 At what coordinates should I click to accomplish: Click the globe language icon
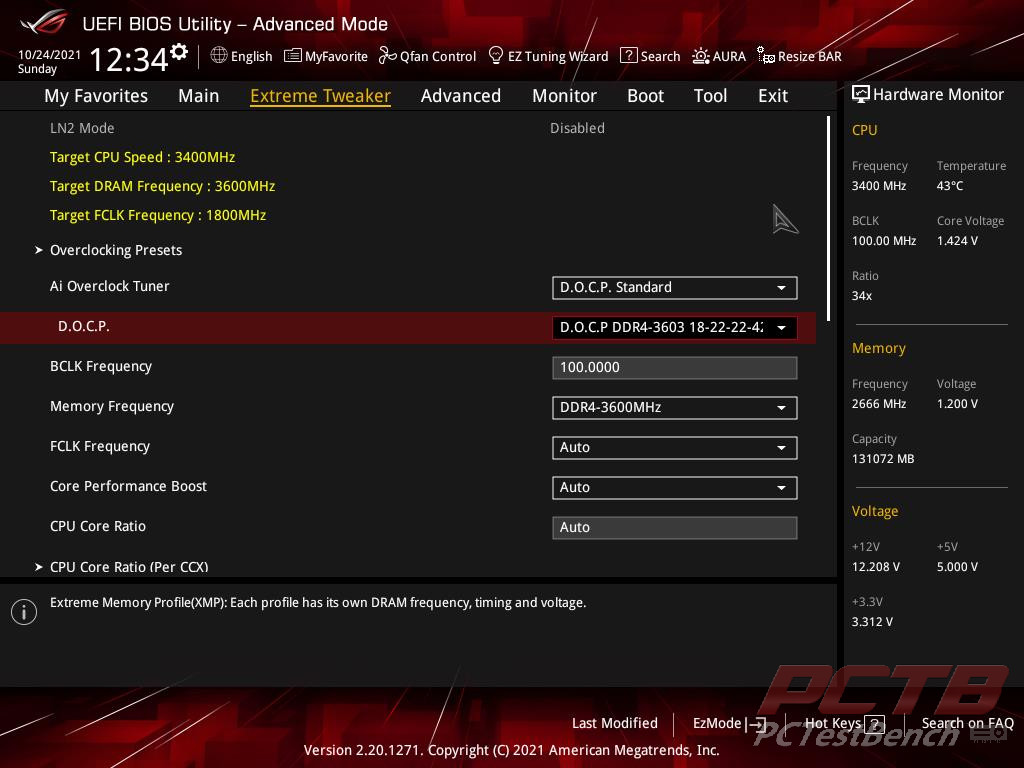click(219, 56)
